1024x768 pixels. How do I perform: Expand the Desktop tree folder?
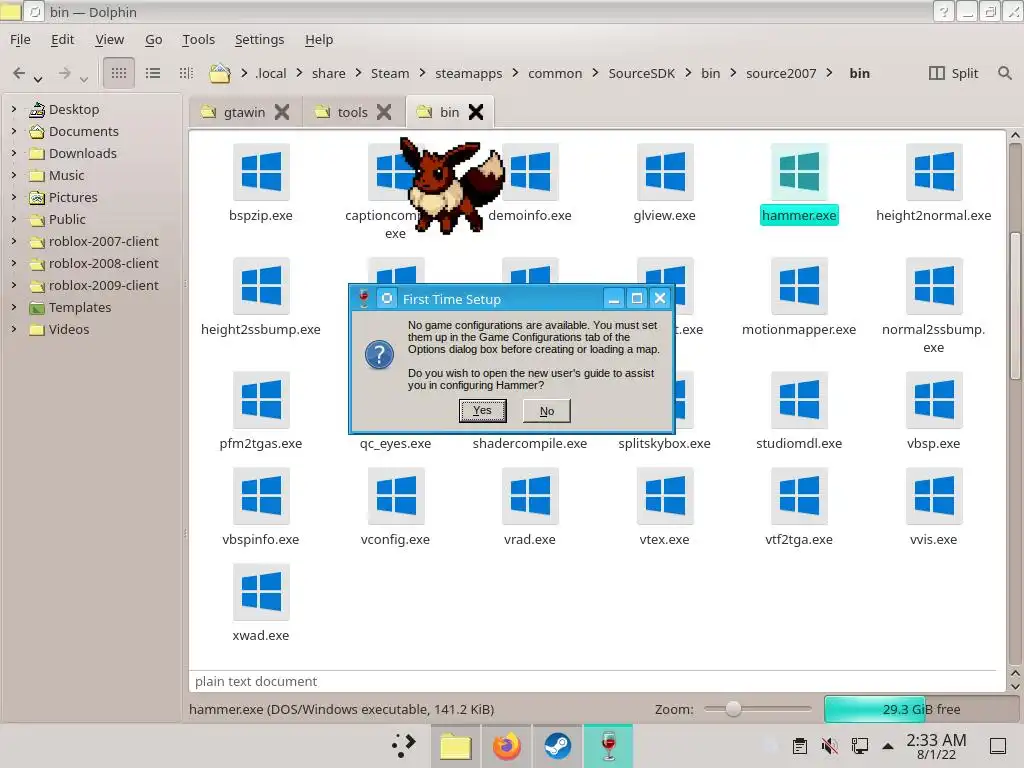[x=14, y=109]
